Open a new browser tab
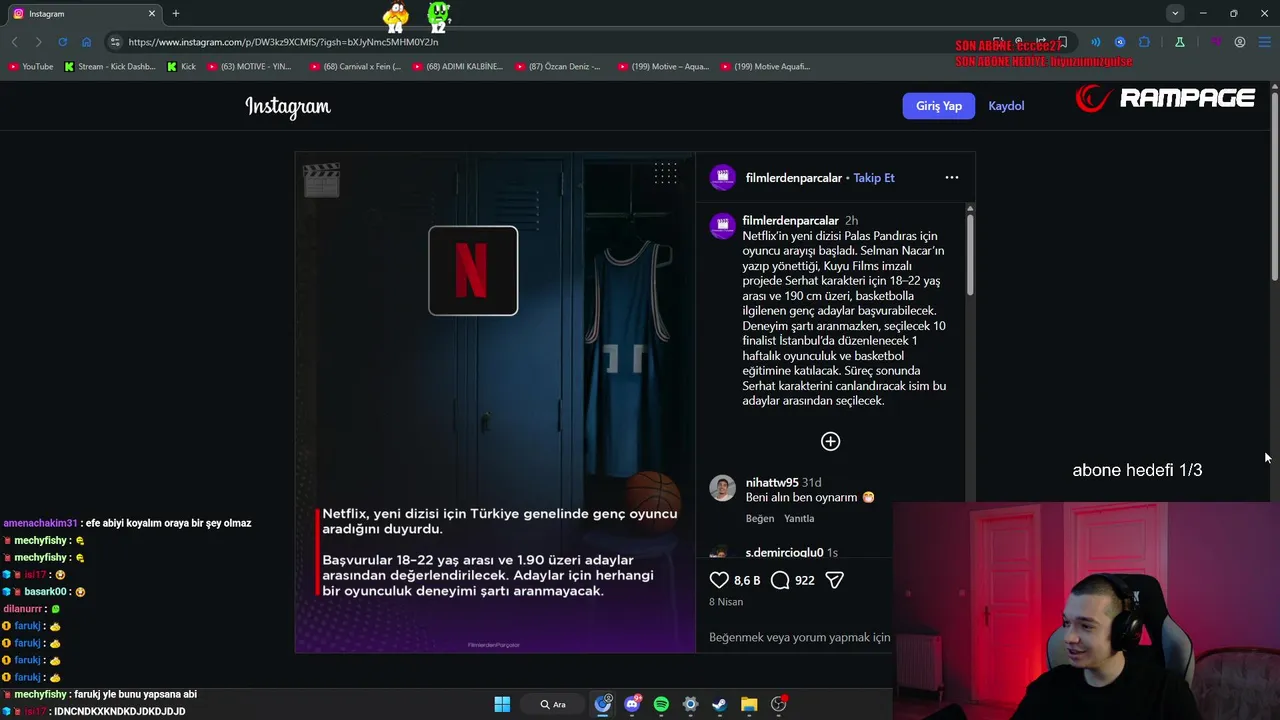This screenshot has height=720, width=1280. (x=176, y=14)
